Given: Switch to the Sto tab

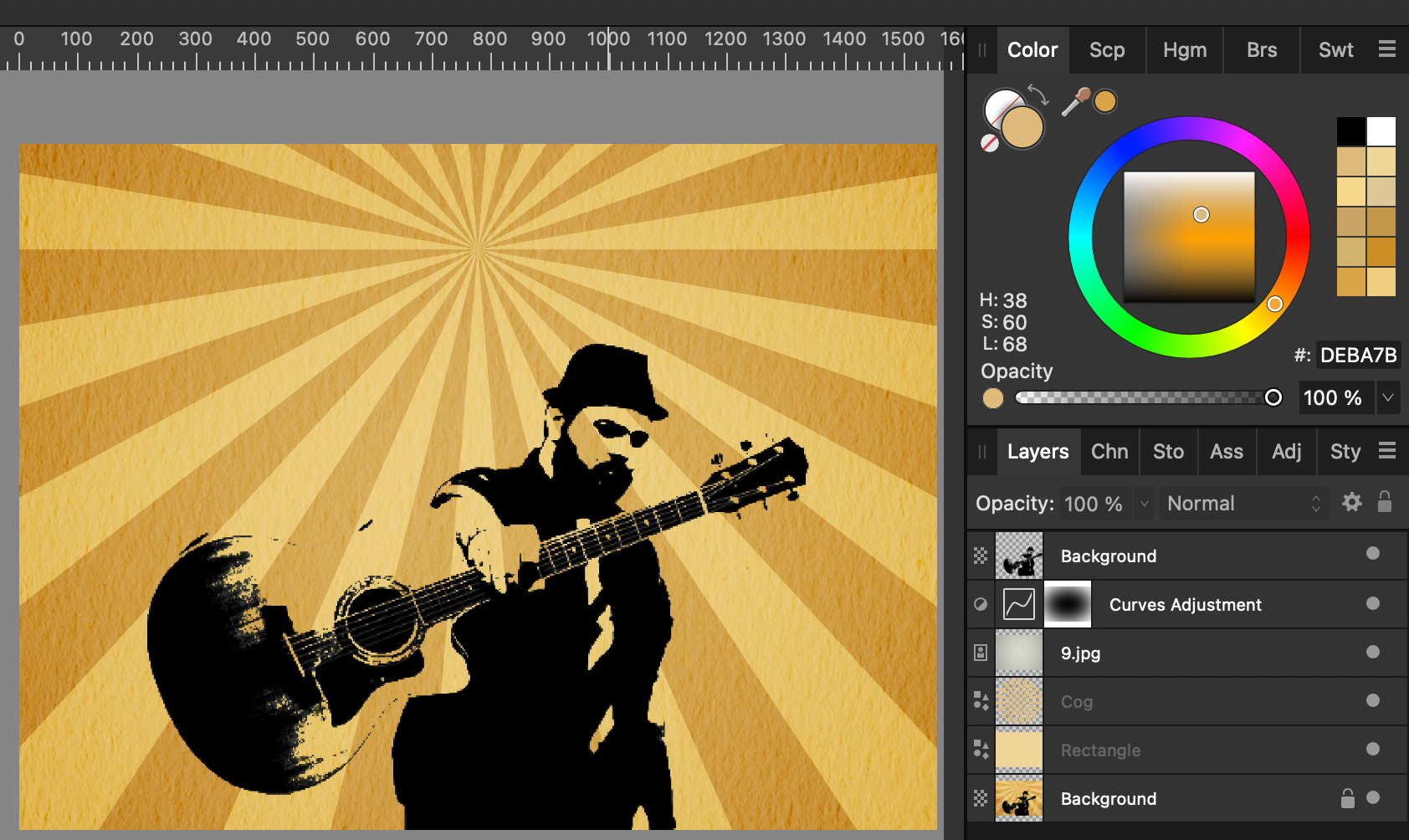Looking at the screenshot, I should tap(1168, 452).
